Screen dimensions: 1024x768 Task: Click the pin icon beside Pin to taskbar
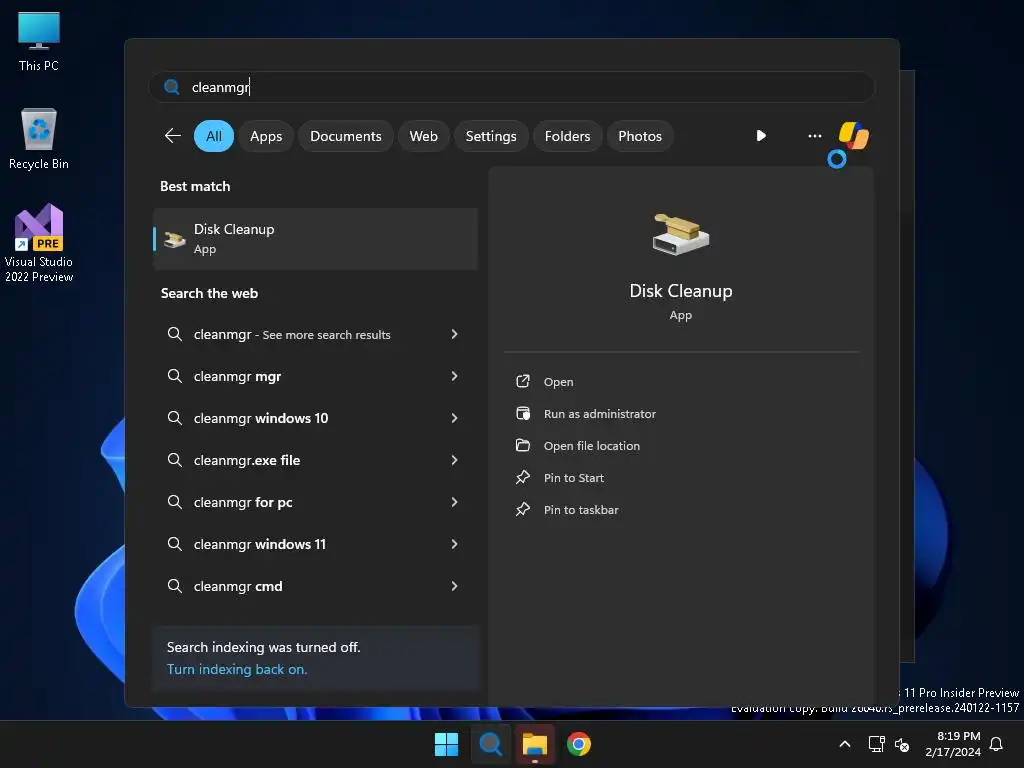pos(523,509)
